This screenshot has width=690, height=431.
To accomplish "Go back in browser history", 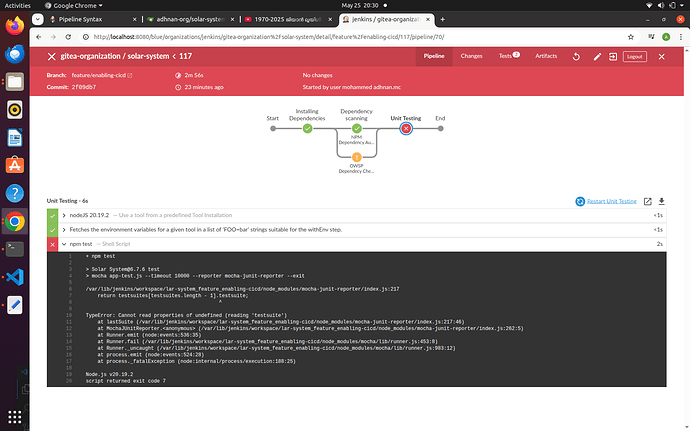I will click(39, 37).
